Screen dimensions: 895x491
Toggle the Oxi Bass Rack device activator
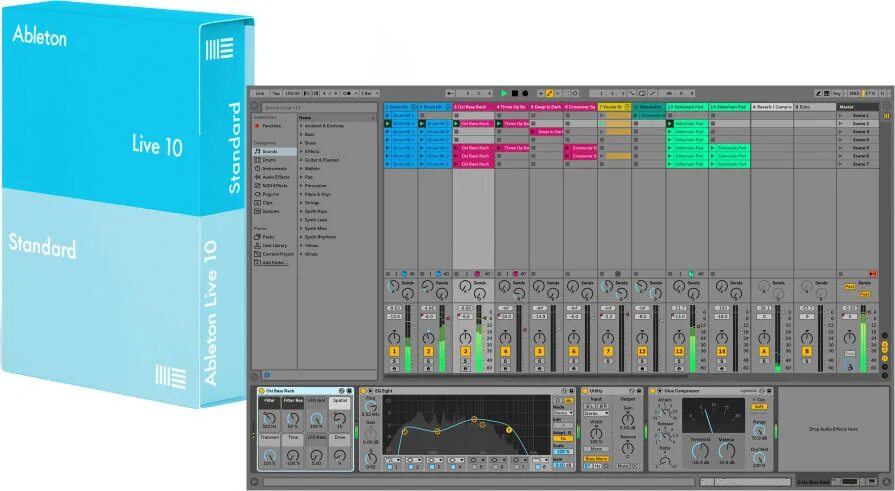click(x=261, y=391)
